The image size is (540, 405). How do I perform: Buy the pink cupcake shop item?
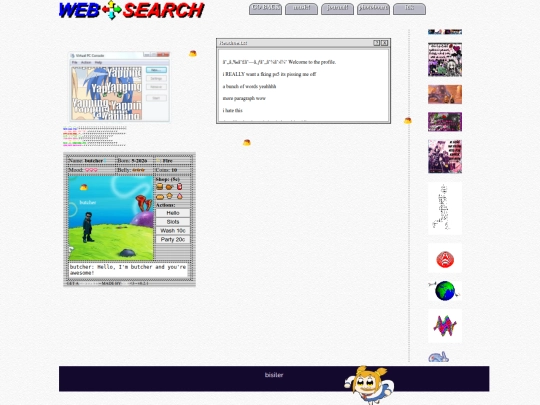point(179,196)
